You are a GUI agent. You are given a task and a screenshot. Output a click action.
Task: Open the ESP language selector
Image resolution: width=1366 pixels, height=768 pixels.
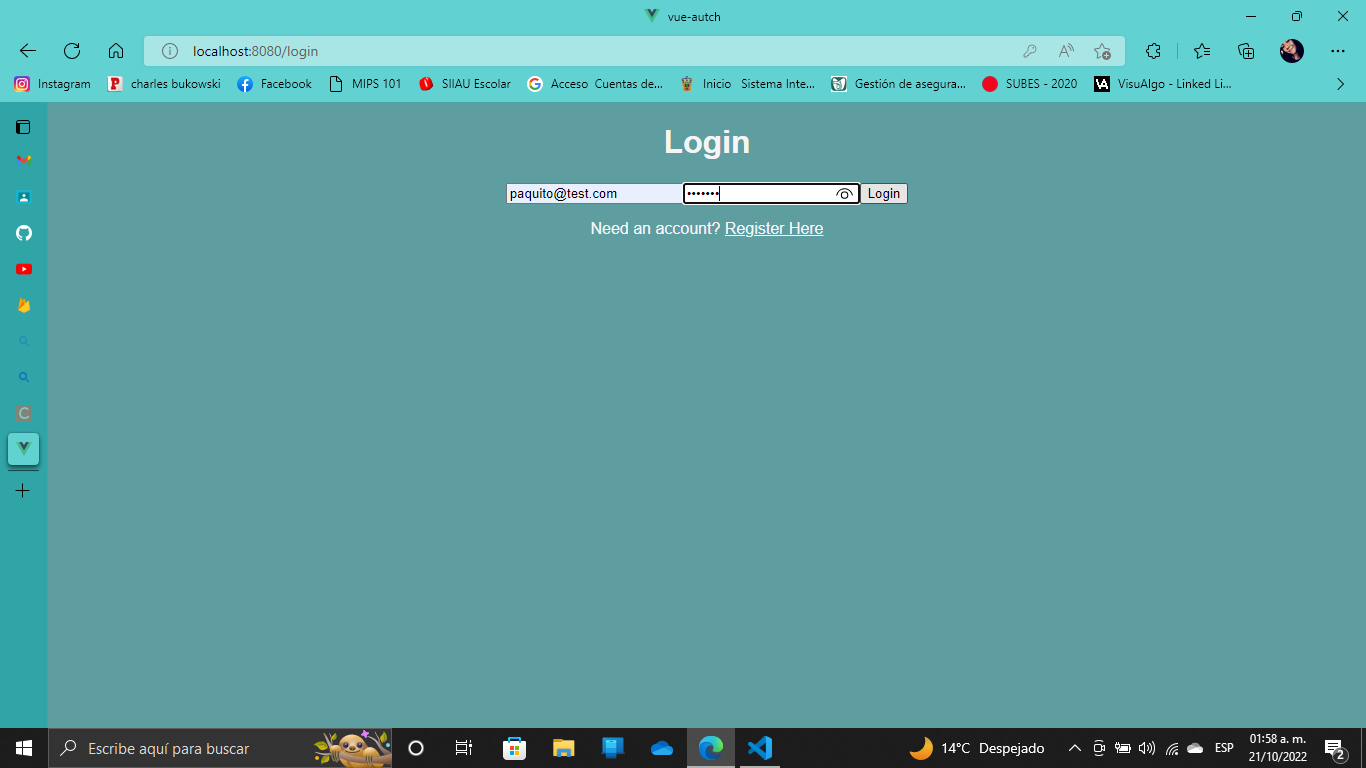(x=1222, y=747)
